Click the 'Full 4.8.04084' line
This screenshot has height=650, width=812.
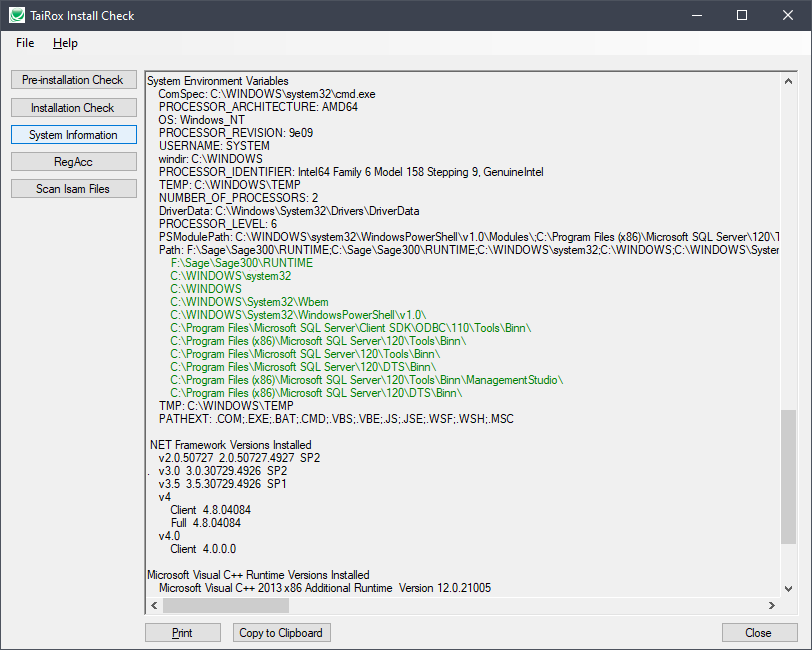click(206, 523)
